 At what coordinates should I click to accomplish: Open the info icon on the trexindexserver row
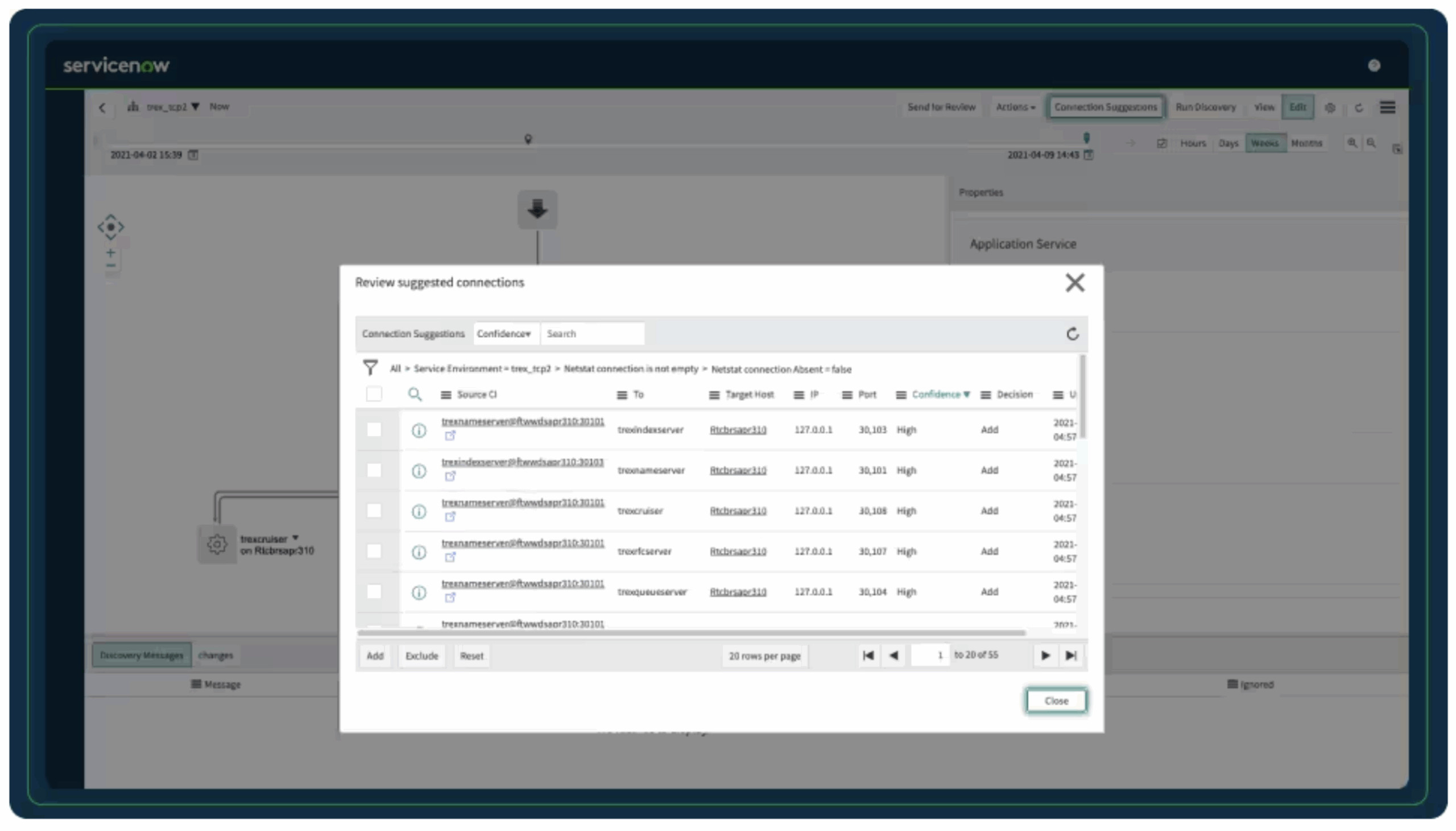click(419, 430)
